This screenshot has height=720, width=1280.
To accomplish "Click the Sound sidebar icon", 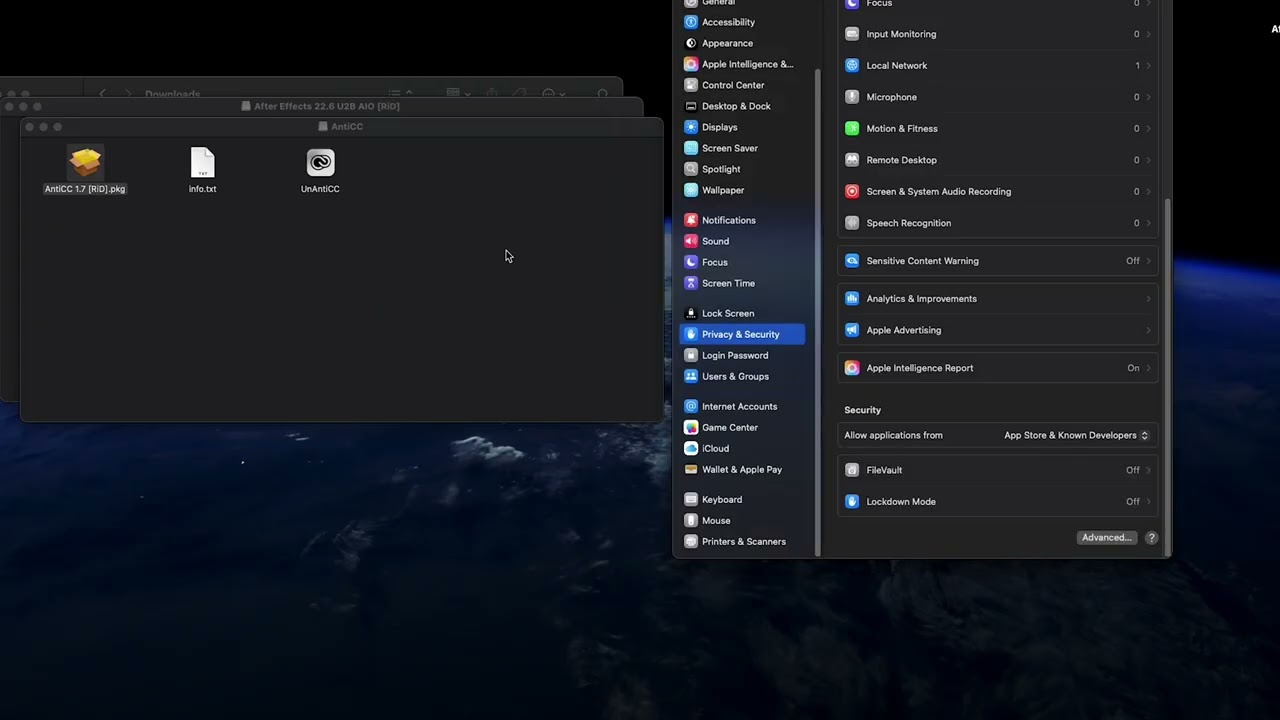I will pos(691,241).
